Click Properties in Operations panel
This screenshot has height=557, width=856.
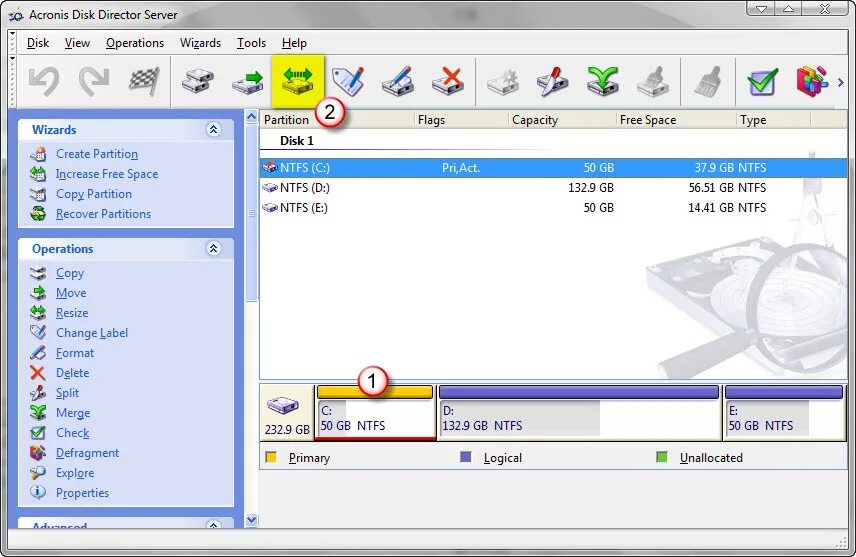click(x=82, y=493)
